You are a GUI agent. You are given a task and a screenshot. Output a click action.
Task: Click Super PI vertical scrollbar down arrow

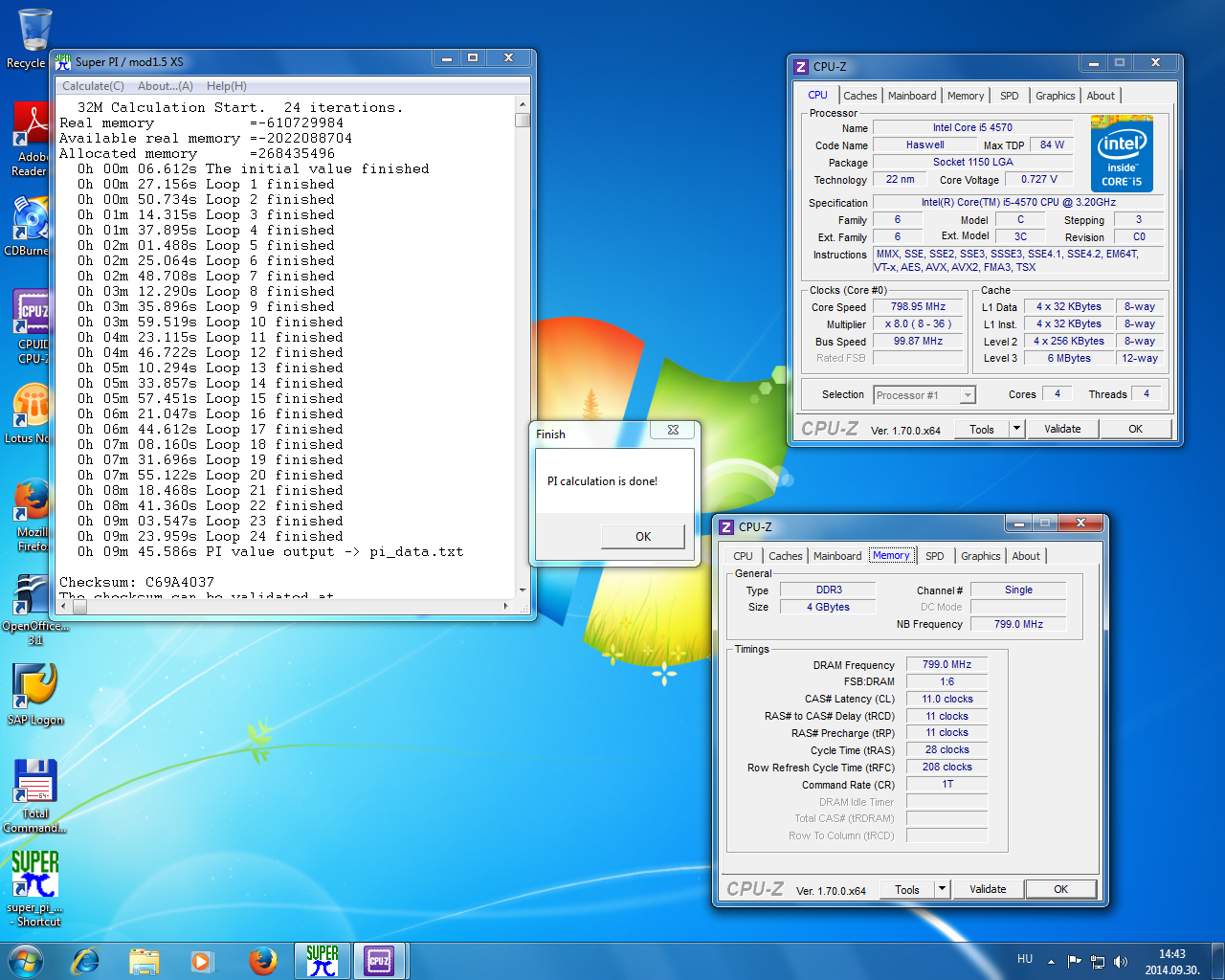[x=523, y=590]
